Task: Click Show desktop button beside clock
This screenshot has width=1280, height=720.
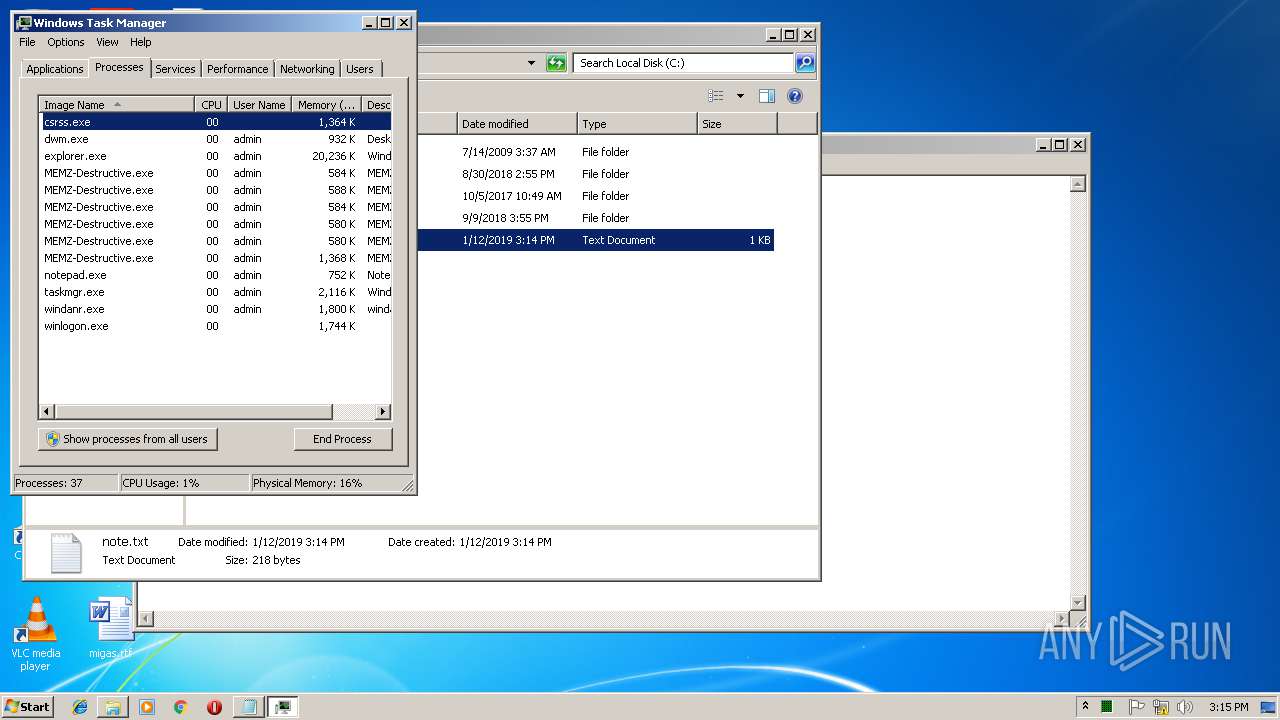Action: tap(1268, 707)
